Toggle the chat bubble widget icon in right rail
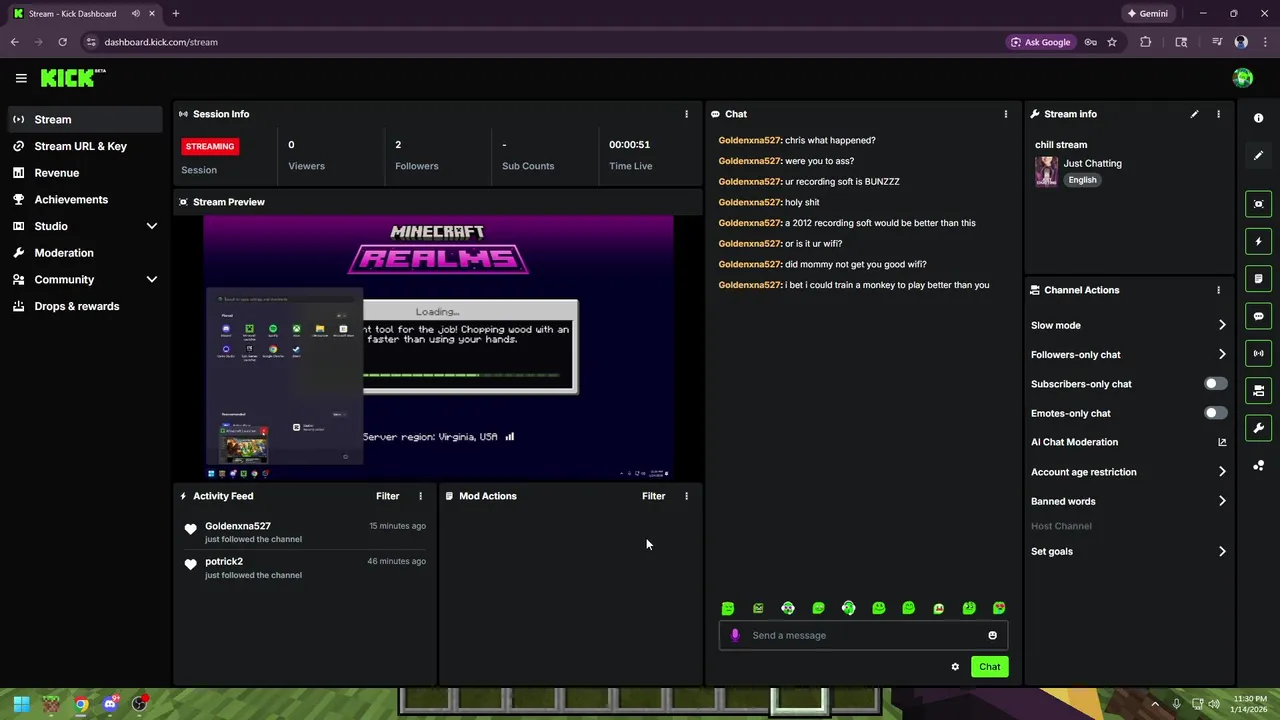This screenshot has width=1280, height=720. [1258, 316]
